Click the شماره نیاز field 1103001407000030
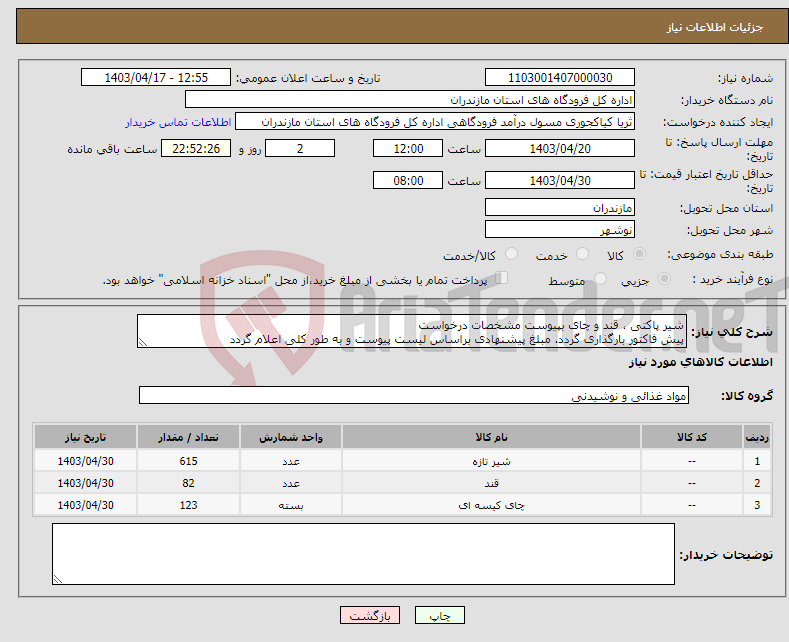Image resolution: width=789 pixels, height=642 pixels. [560, 77]
